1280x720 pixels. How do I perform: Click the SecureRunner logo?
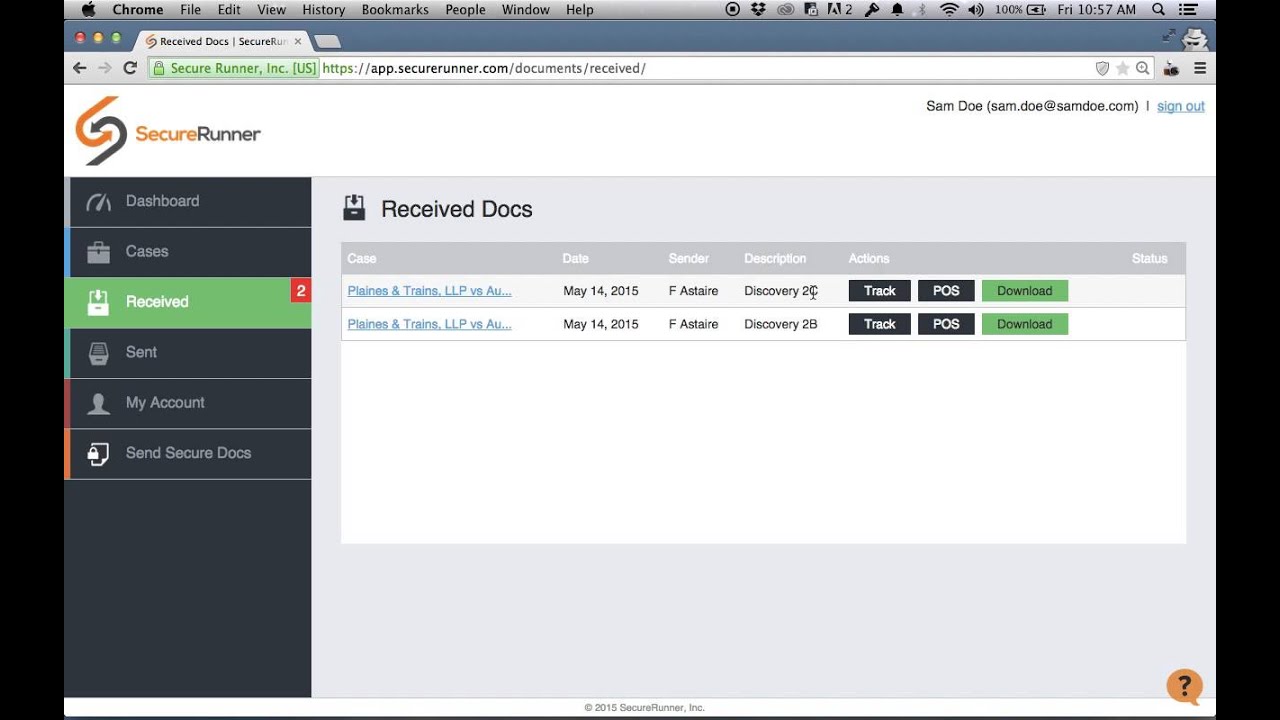point(168,131)
